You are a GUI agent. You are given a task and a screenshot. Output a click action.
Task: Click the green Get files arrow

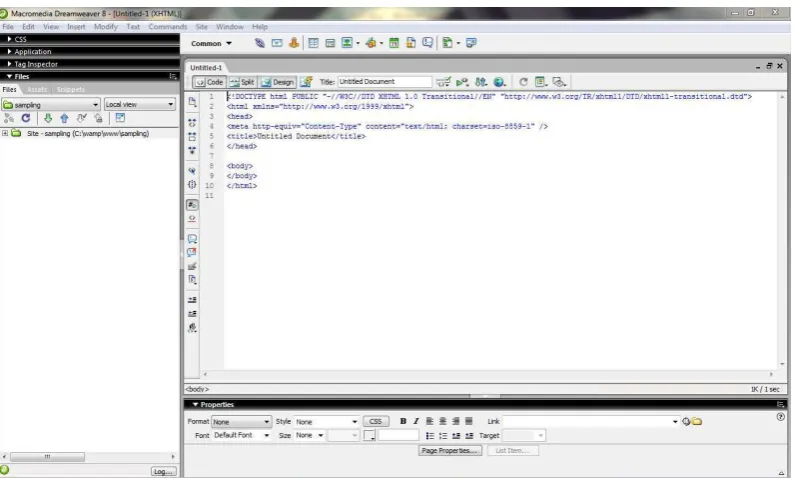(x=48, y=118)
